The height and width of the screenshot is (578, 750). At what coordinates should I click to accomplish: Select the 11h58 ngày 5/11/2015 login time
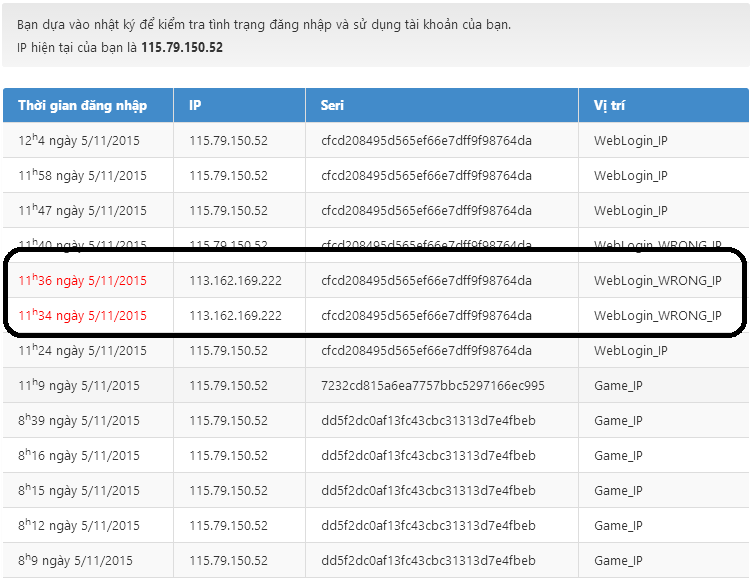click(x=82, y=176)
